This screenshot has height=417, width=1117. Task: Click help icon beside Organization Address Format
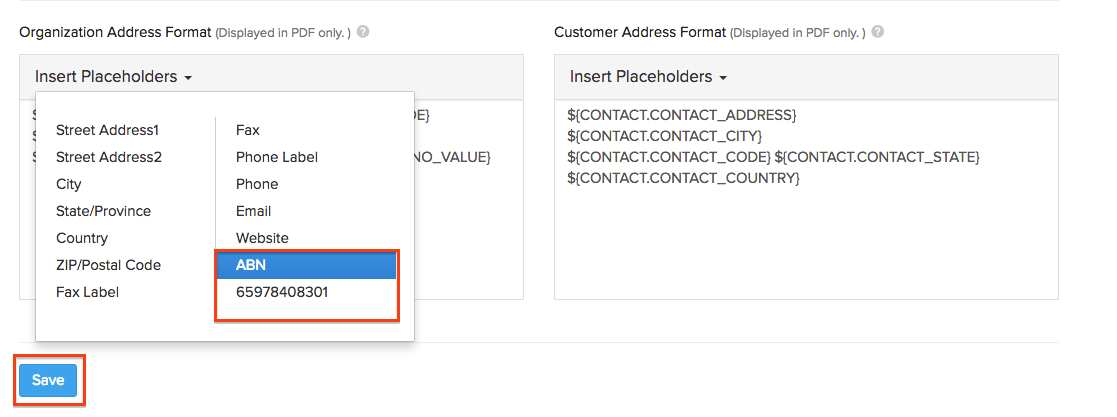(363, 31)
